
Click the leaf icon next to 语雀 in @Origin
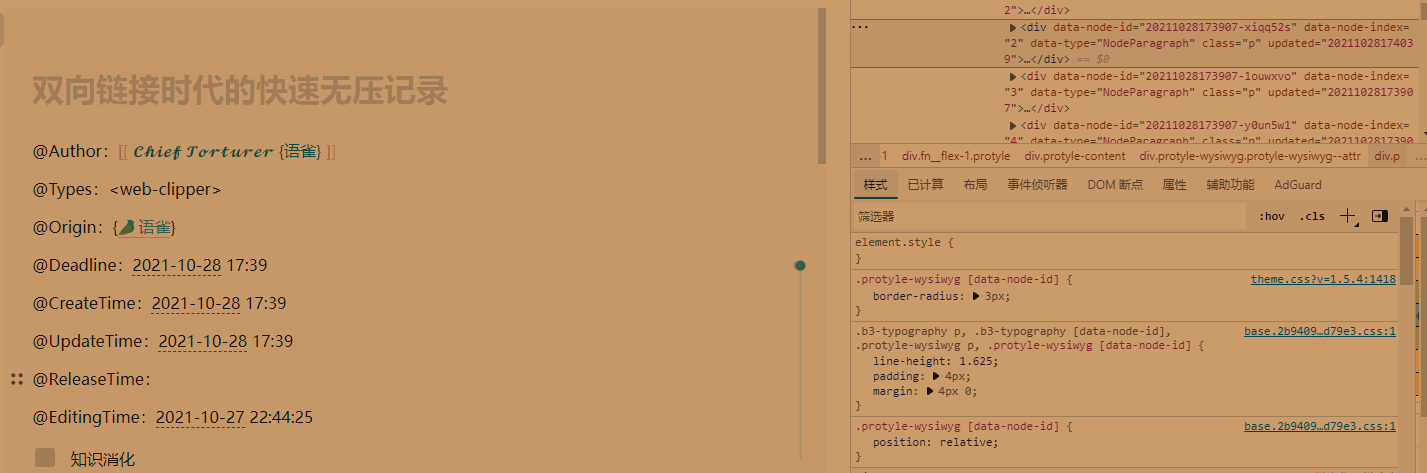coord(127,228)
